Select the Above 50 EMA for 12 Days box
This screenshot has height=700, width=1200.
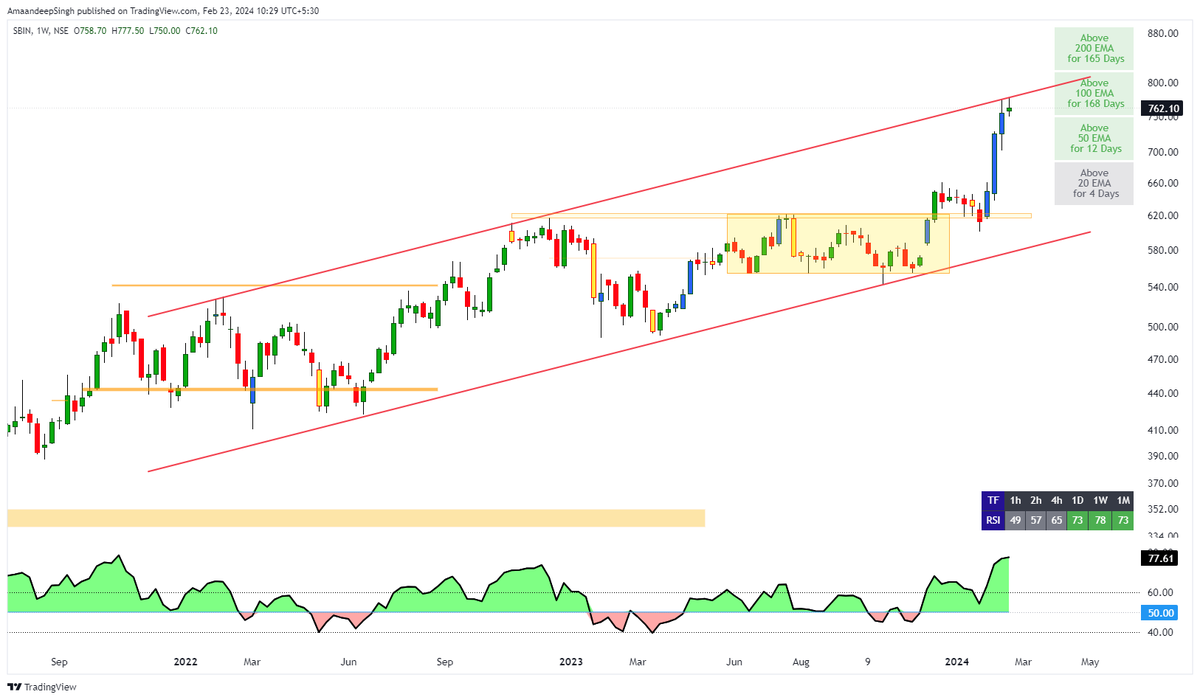1095,138
